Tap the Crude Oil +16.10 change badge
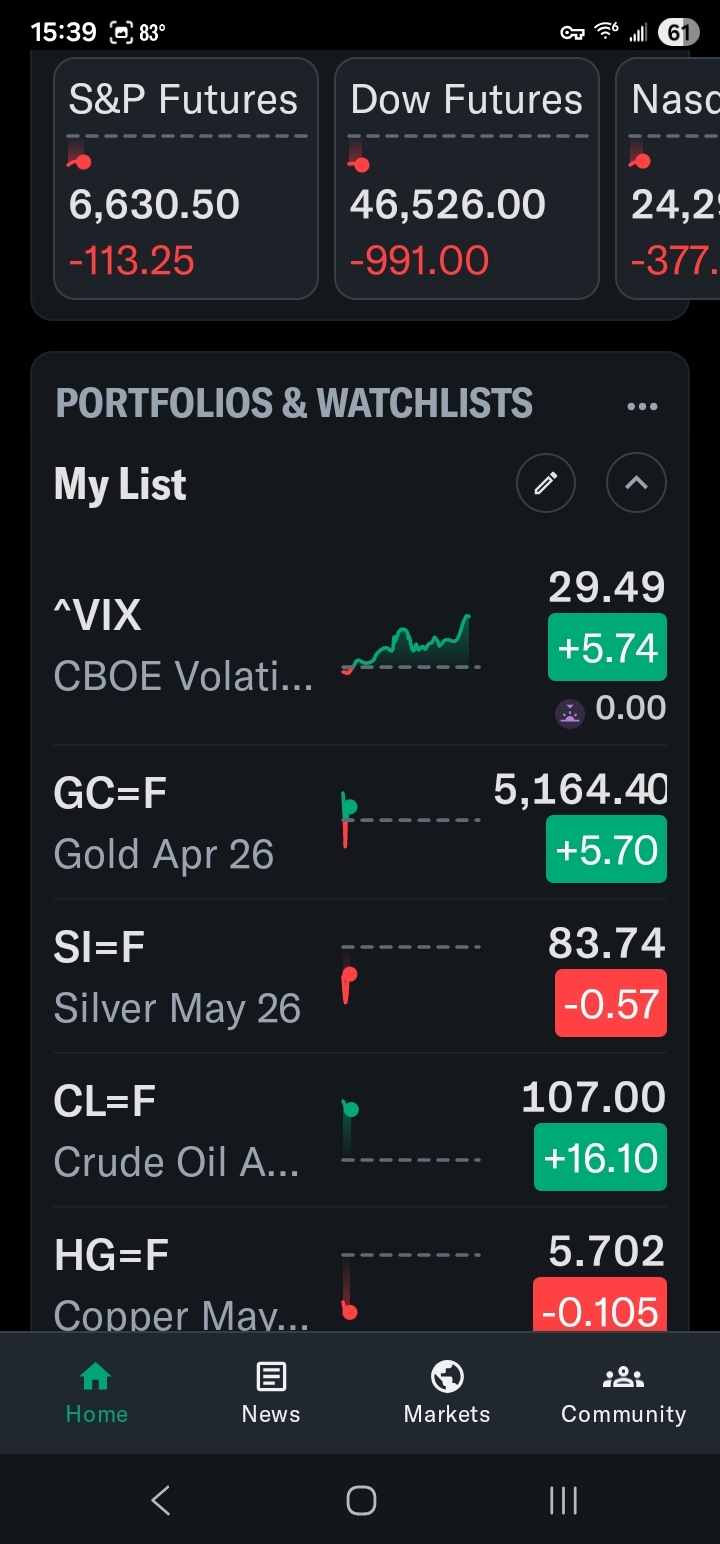The image size is (720, 1544). coord(601,1158)
